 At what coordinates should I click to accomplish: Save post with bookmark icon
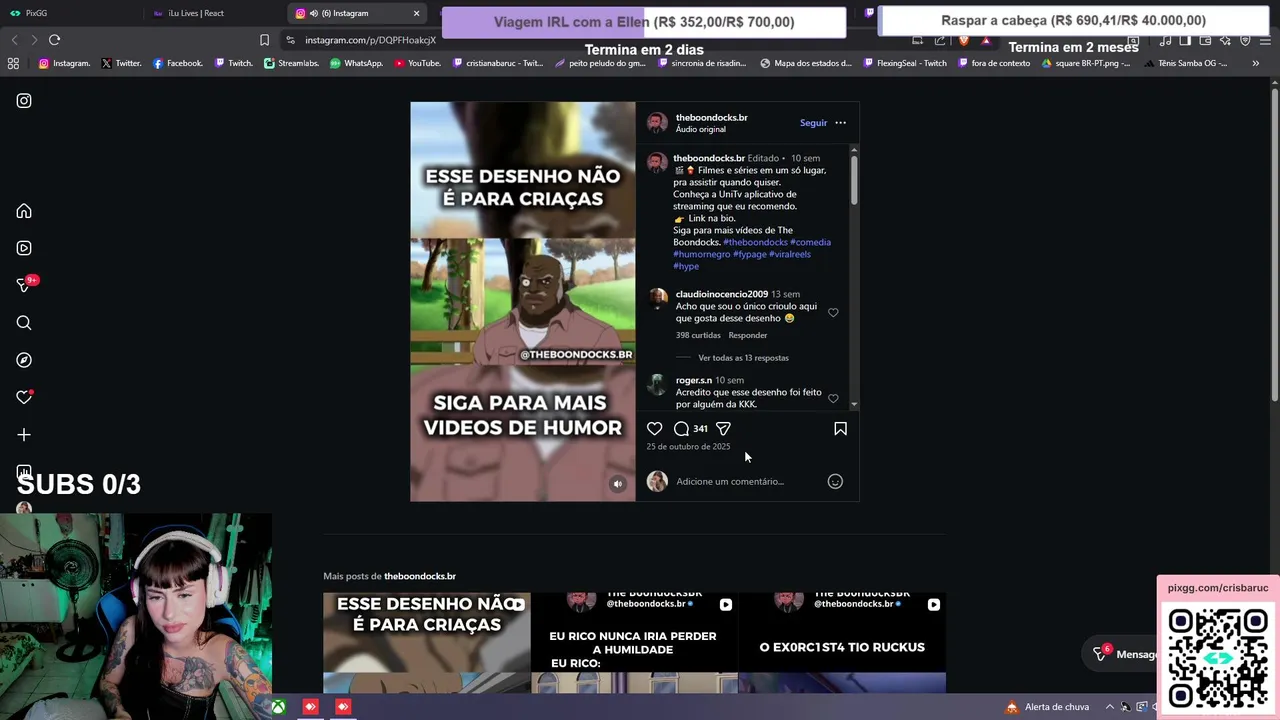tap(840, 429)
